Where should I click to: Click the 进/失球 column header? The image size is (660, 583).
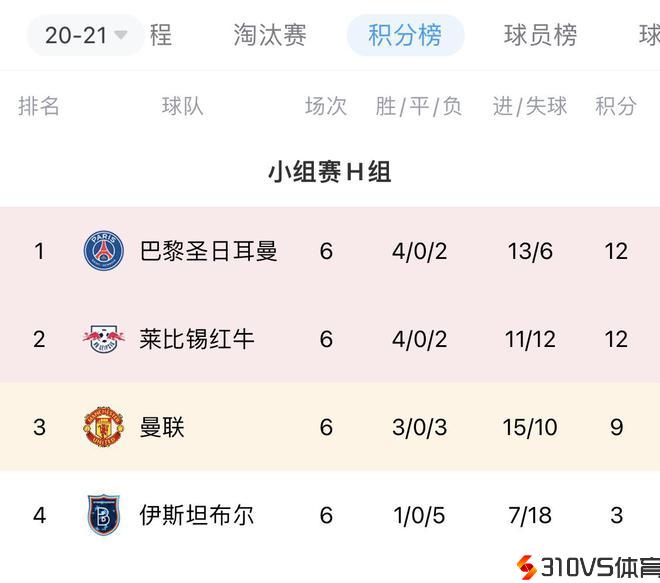(x=529, y=106)
